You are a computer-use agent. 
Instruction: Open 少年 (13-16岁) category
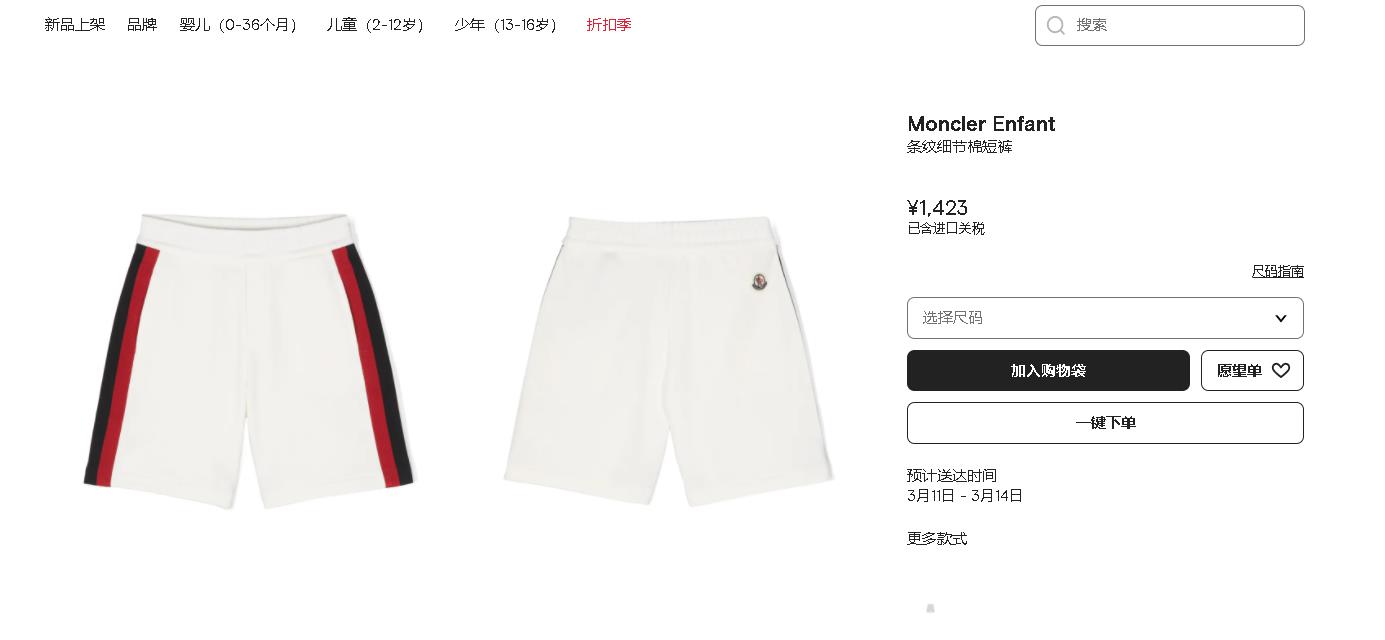pos(507,25)
